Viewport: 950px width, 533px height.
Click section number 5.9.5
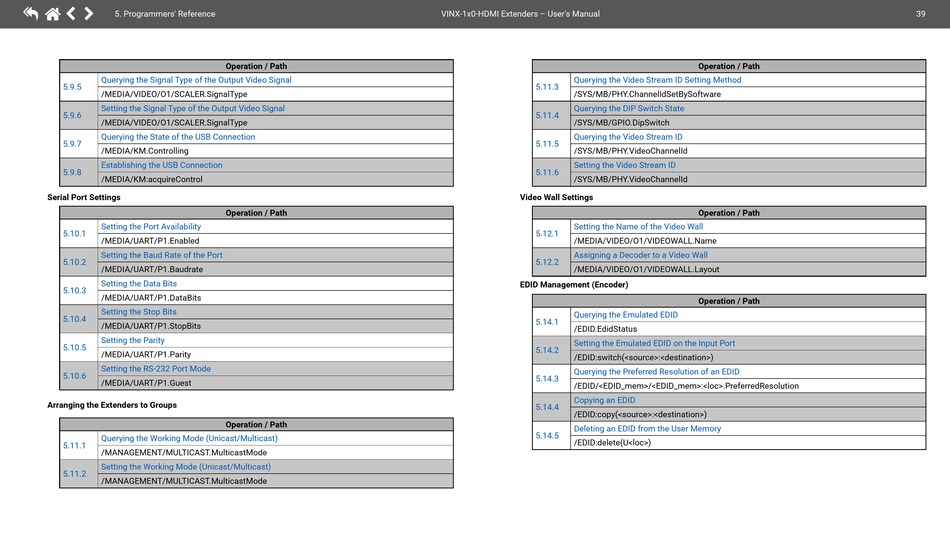click(x=72, y=87)
